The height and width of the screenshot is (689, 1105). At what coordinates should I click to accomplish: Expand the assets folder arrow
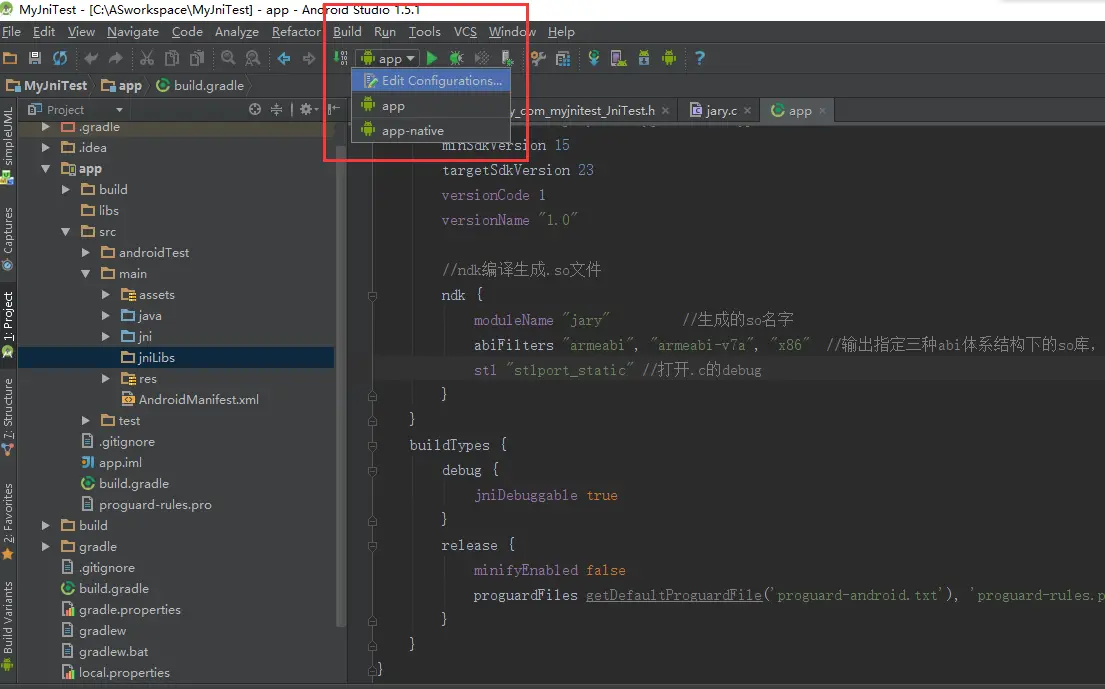pyautogui.click(x=106, y=294)
